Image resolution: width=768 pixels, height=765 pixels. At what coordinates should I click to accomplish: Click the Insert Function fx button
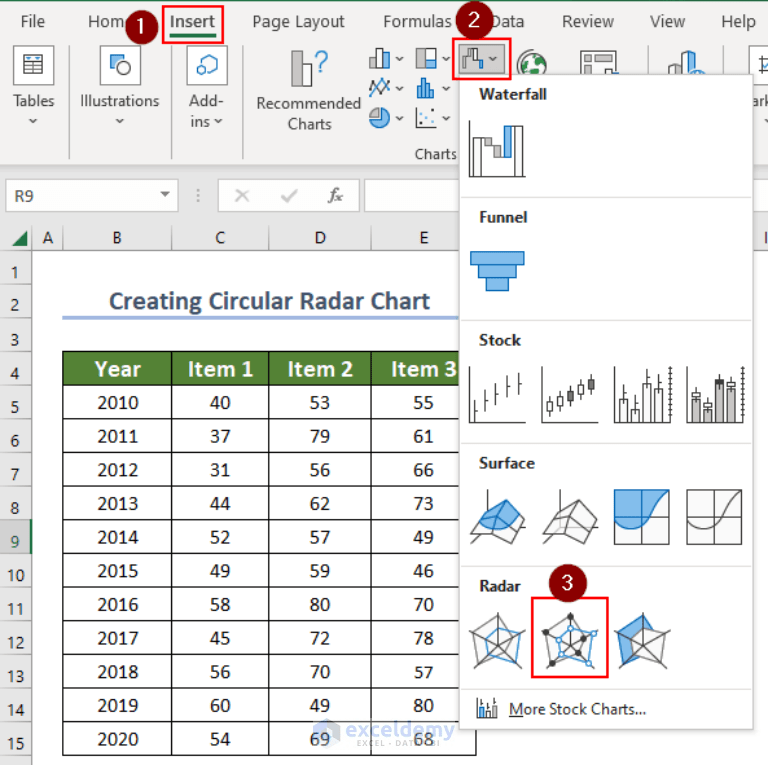coord(335,195)
